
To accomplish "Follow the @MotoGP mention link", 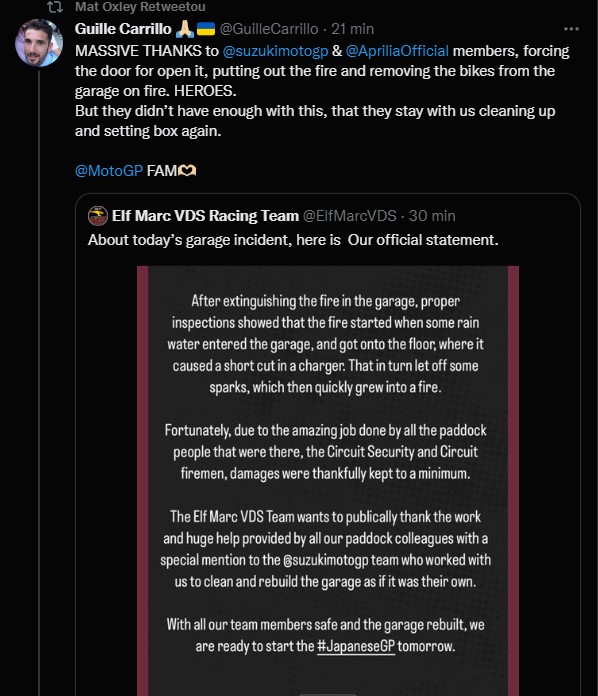I will click(109, 170).
